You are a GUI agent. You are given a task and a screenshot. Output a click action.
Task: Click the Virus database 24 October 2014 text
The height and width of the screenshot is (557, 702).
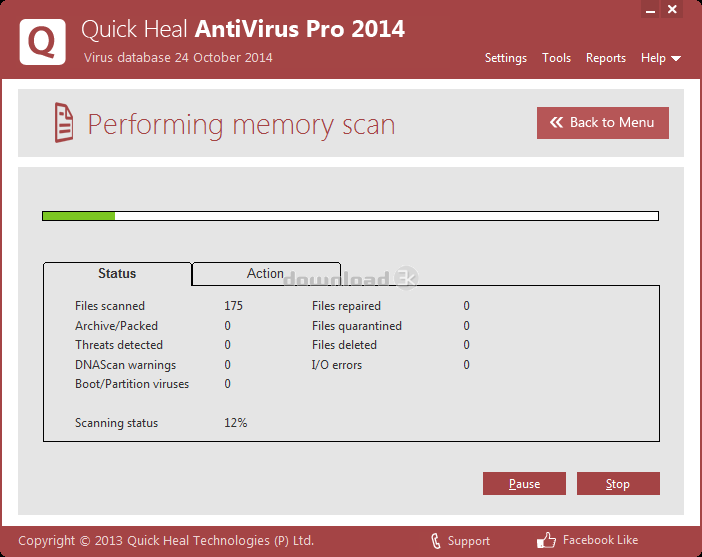pyautogui.click(x=178, y=58)
